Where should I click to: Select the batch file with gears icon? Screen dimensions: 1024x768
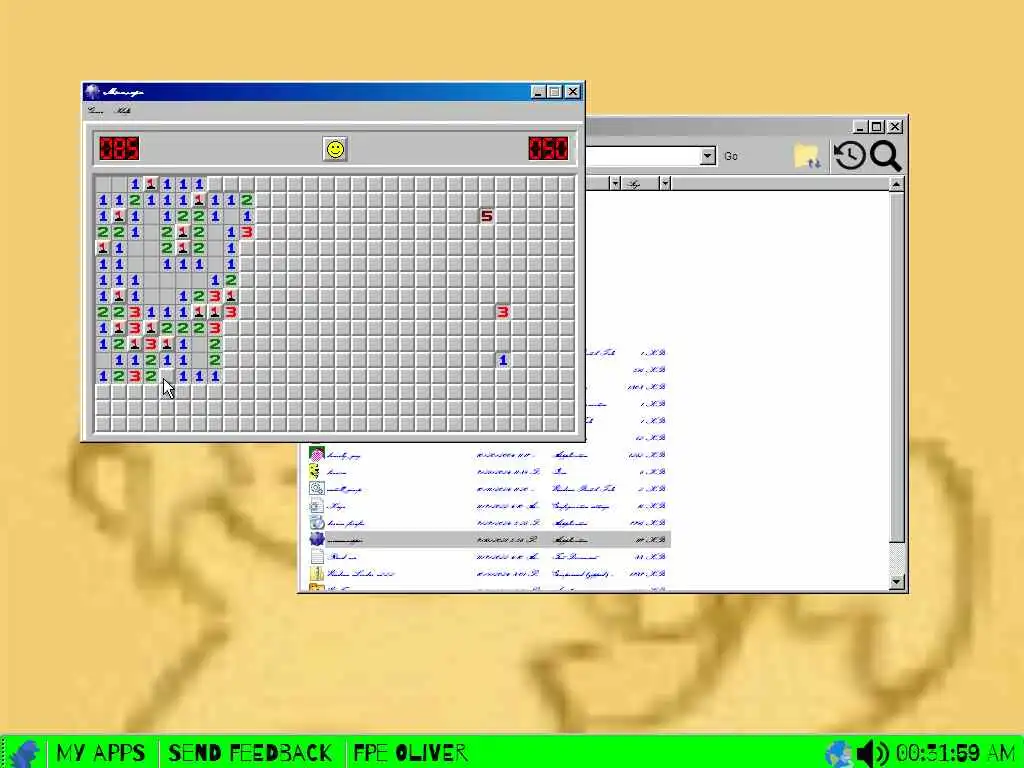[x=317, y=488]
